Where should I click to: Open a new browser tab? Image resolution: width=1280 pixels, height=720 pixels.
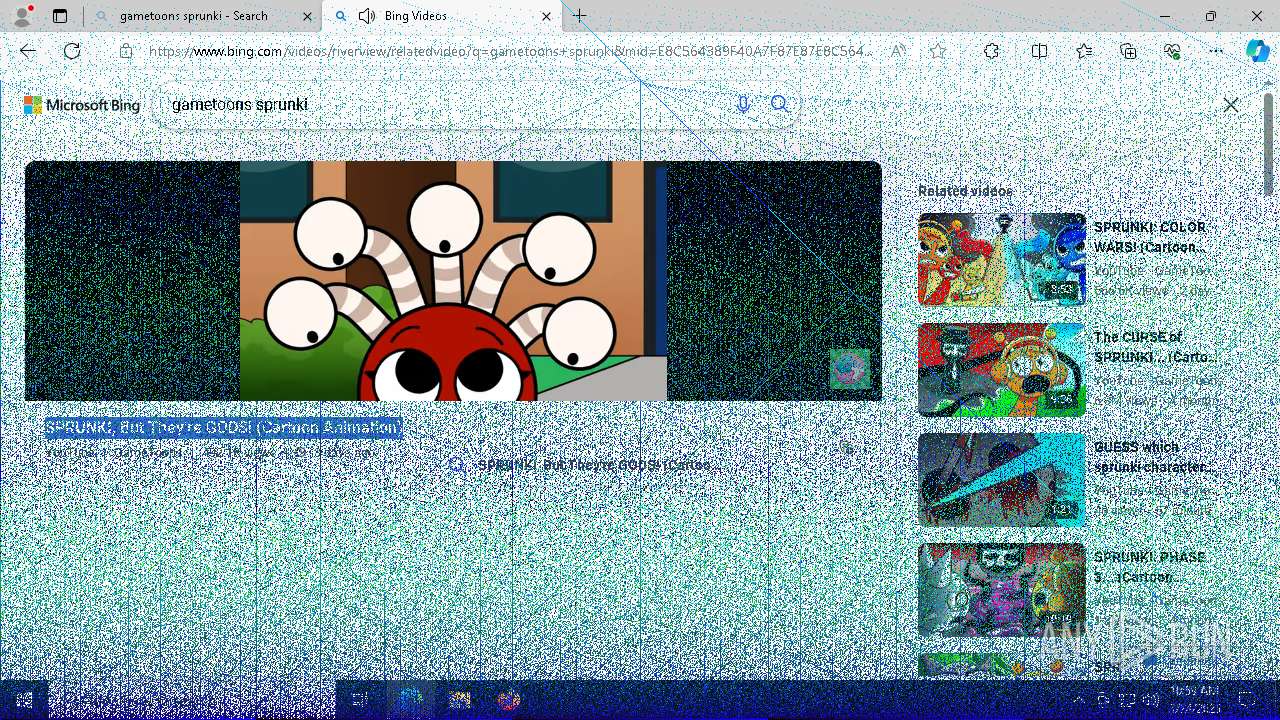pyautogui.click(x=580, y=16)
